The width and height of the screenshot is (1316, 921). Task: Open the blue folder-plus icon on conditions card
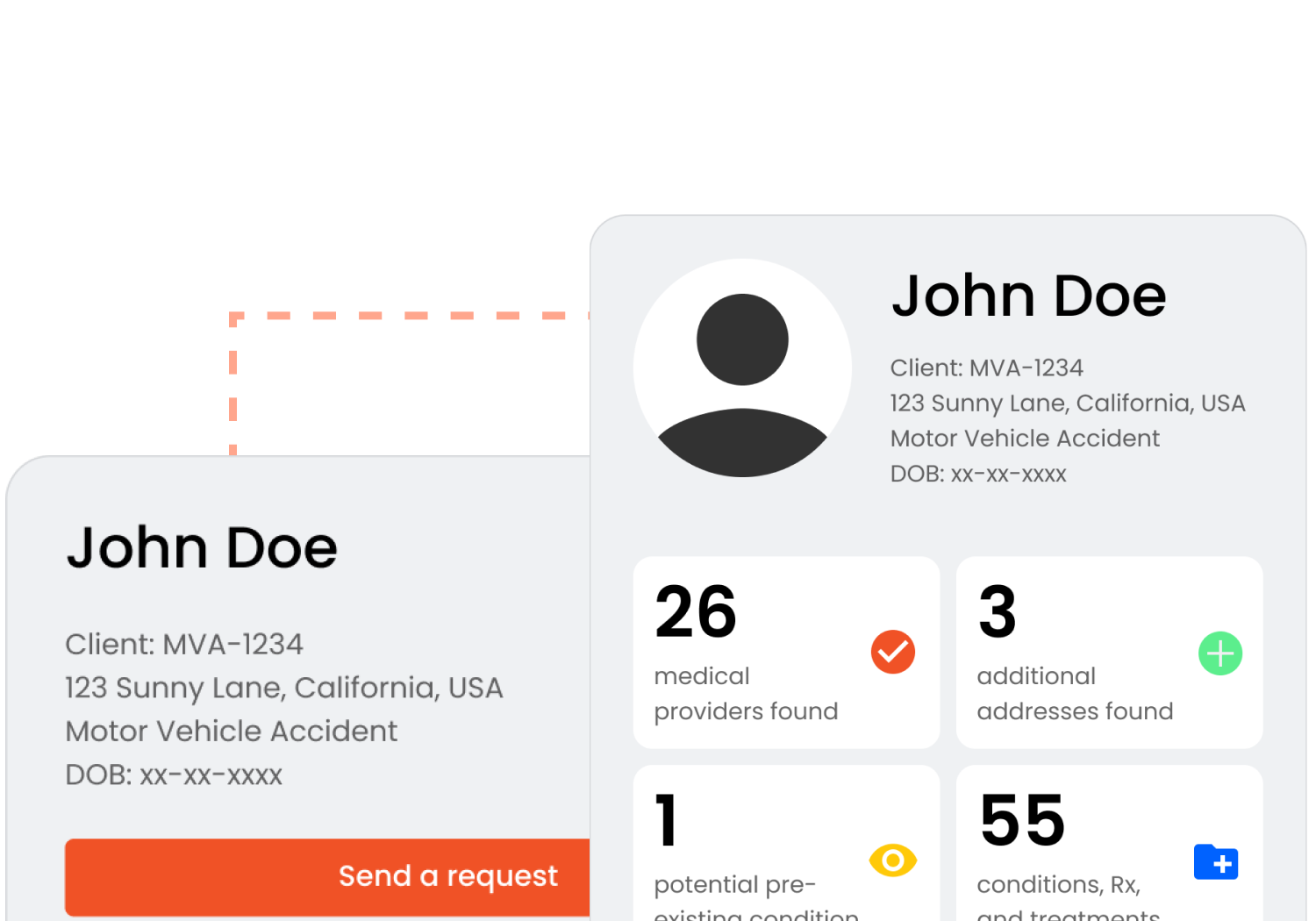(1216, 862)
